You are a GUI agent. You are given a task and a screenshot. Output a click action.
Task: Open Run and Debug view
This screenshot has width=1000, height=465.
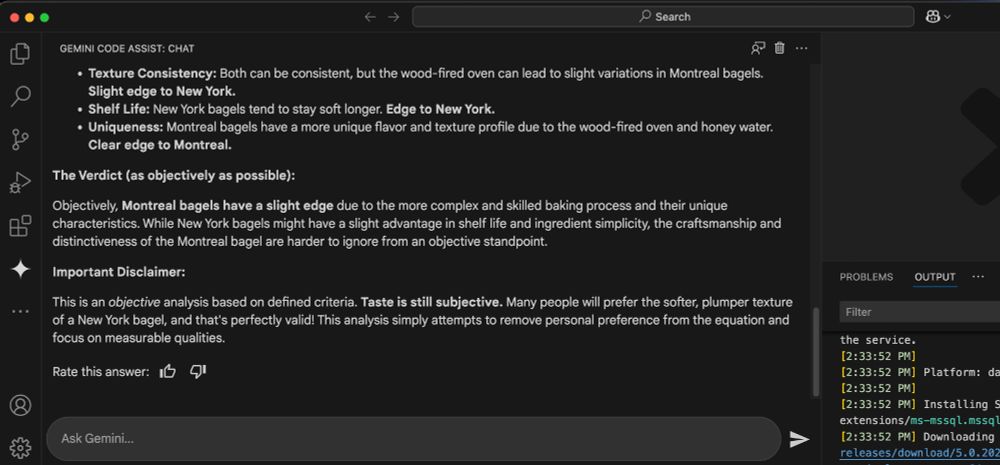20,183
